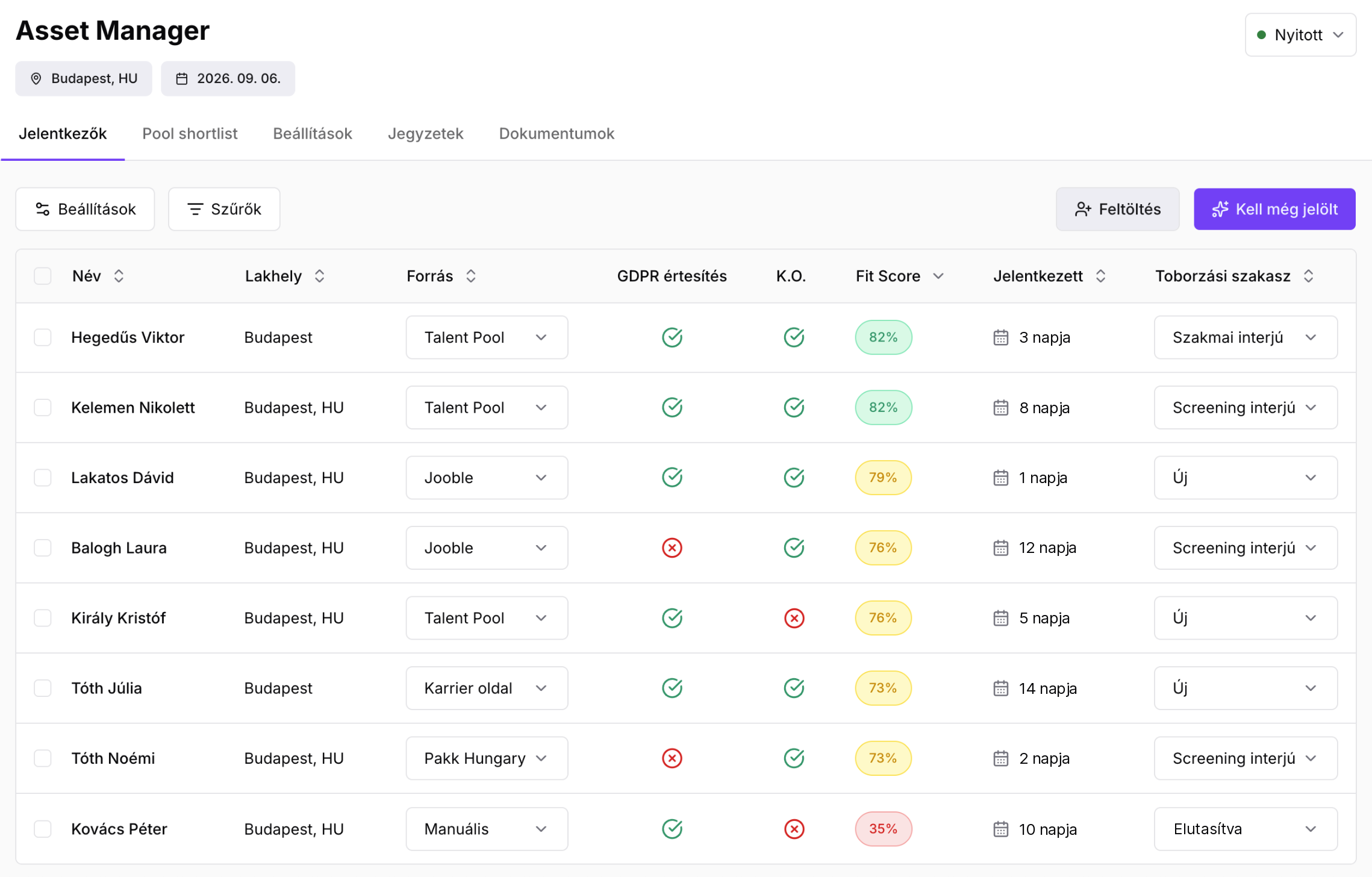The height and width of the screenshot is (877, 1372).
Task: Tick the checkbox for Kovács Péter
Action: click(43, 829)
